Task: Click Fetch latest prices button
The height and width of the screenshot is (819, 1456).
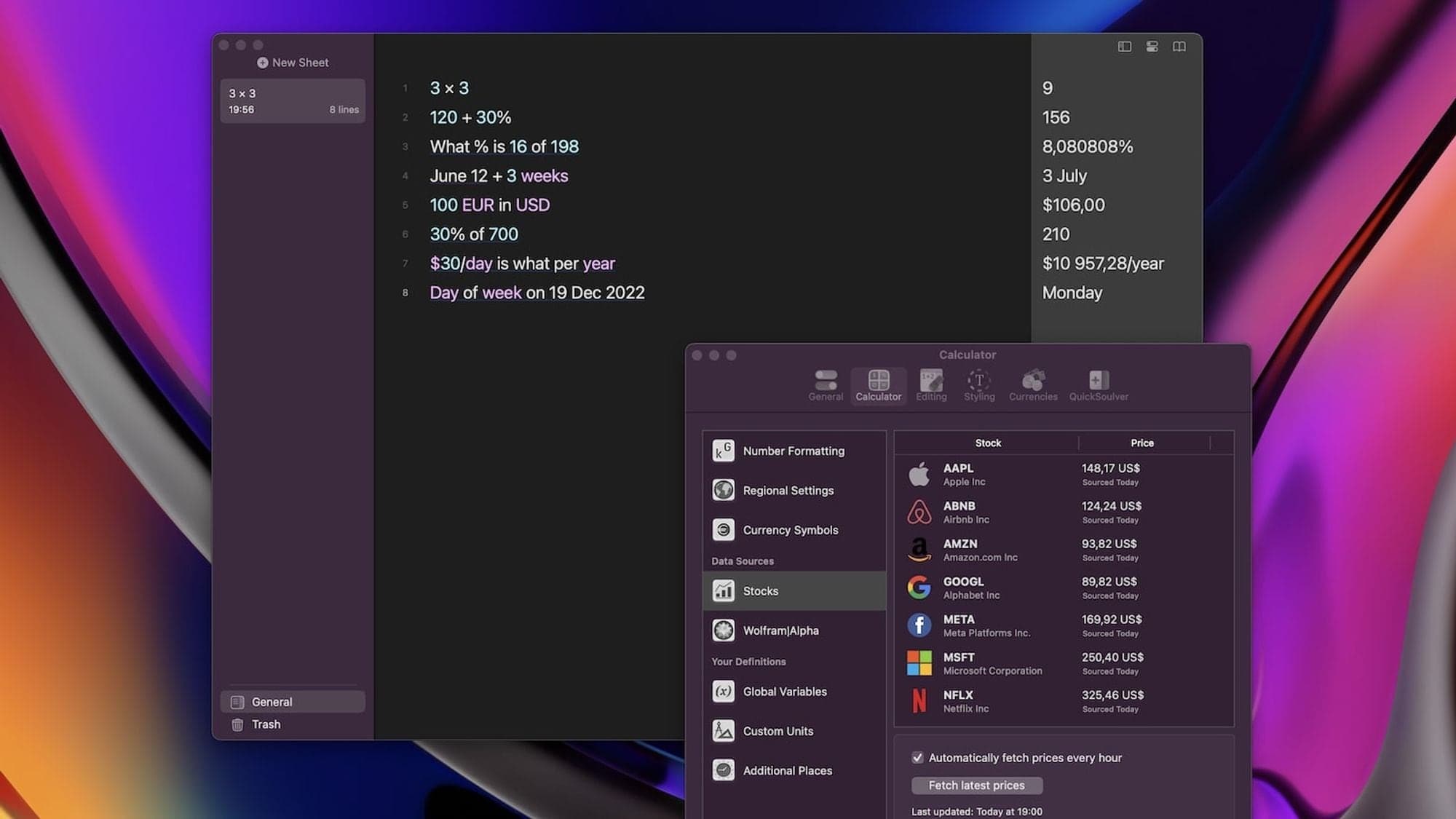Action: [x=976, y=785]
